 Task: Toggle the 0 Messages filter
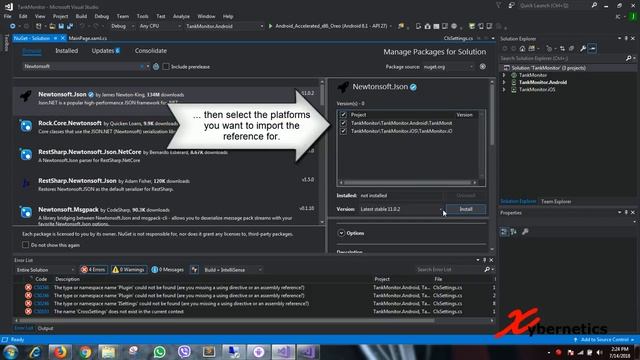tap(167, 270)
